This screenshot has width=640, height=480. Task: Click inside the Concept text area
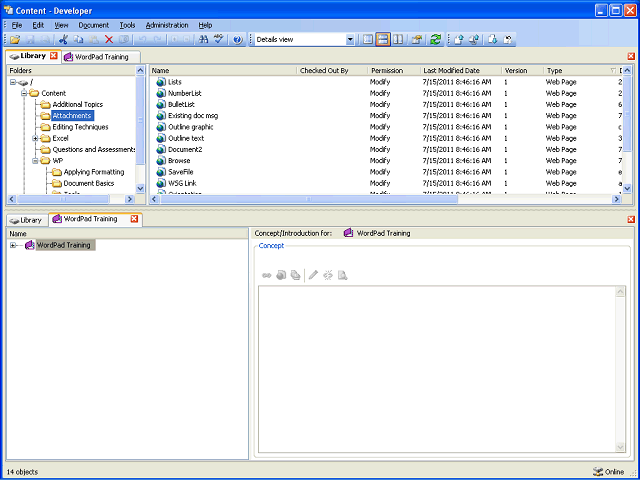437,369
